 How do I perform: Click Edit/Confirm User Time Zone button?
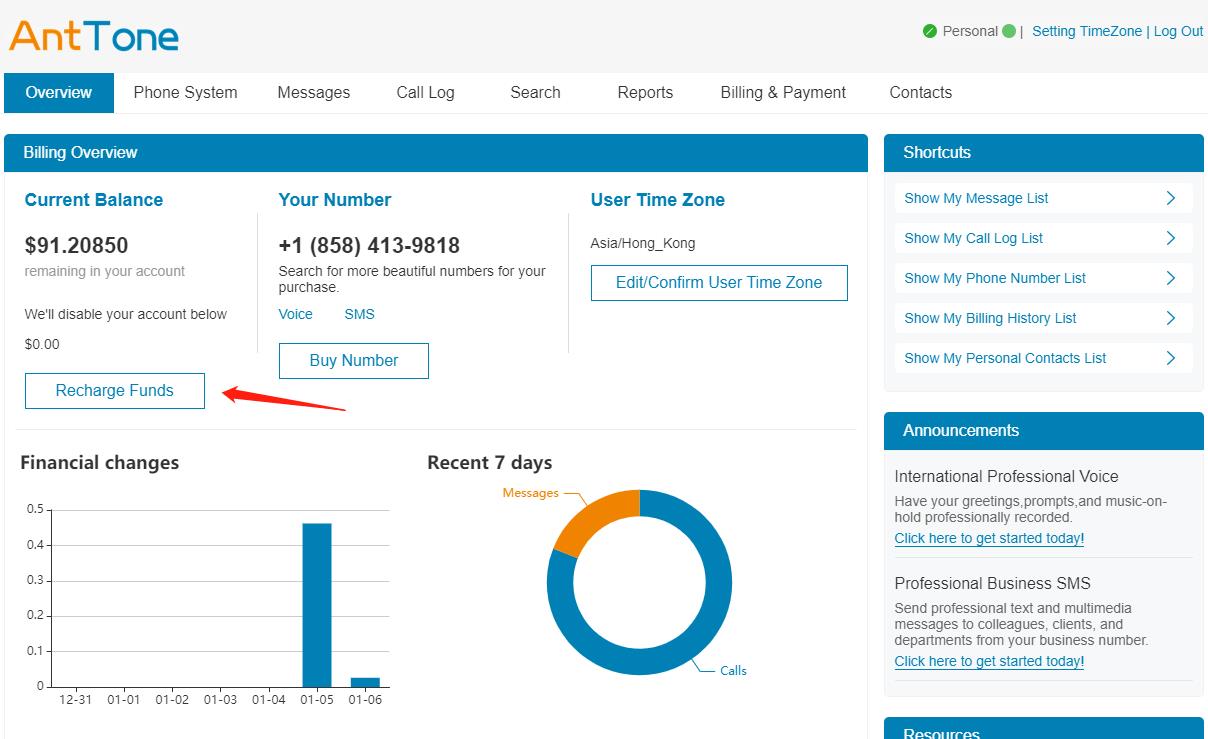click(x=719, y=283)
